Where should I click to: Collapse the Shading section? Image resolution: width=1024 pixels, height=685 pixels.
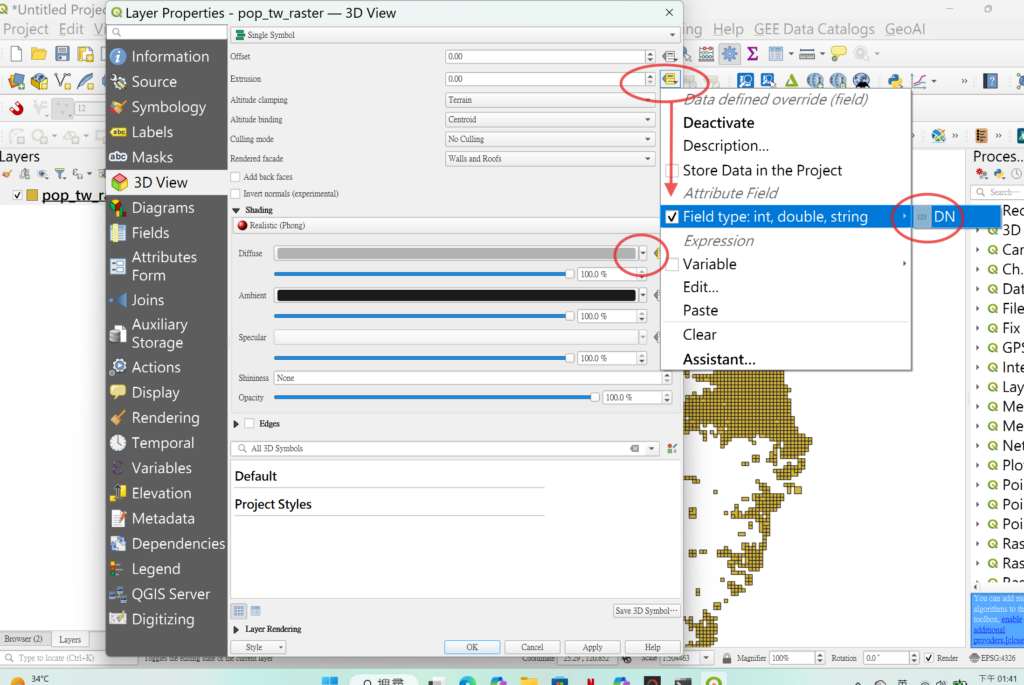(x=236, y=210)
